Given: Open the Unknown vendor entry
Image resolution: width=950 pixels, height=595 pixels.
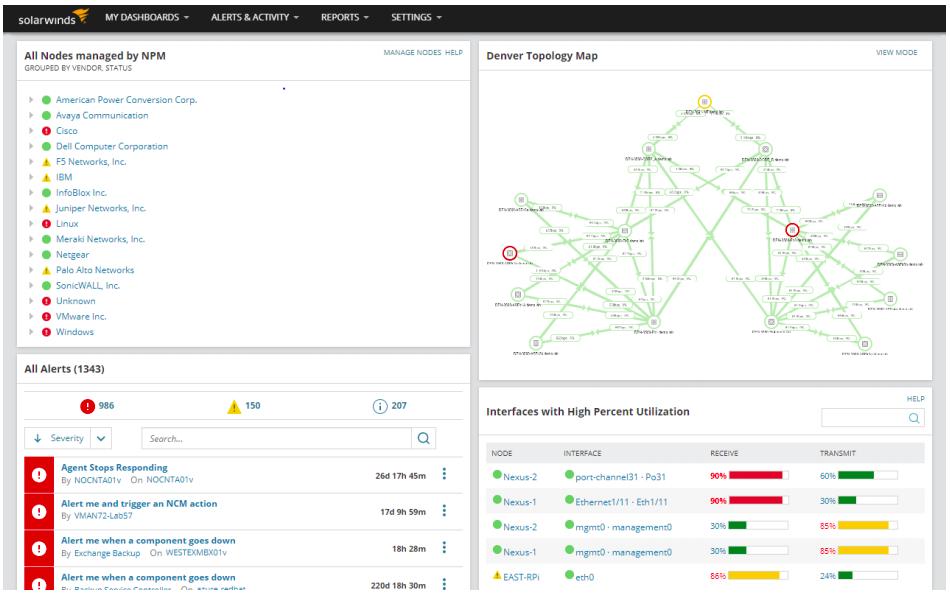Looking at the screenshot, I should 76,301.
